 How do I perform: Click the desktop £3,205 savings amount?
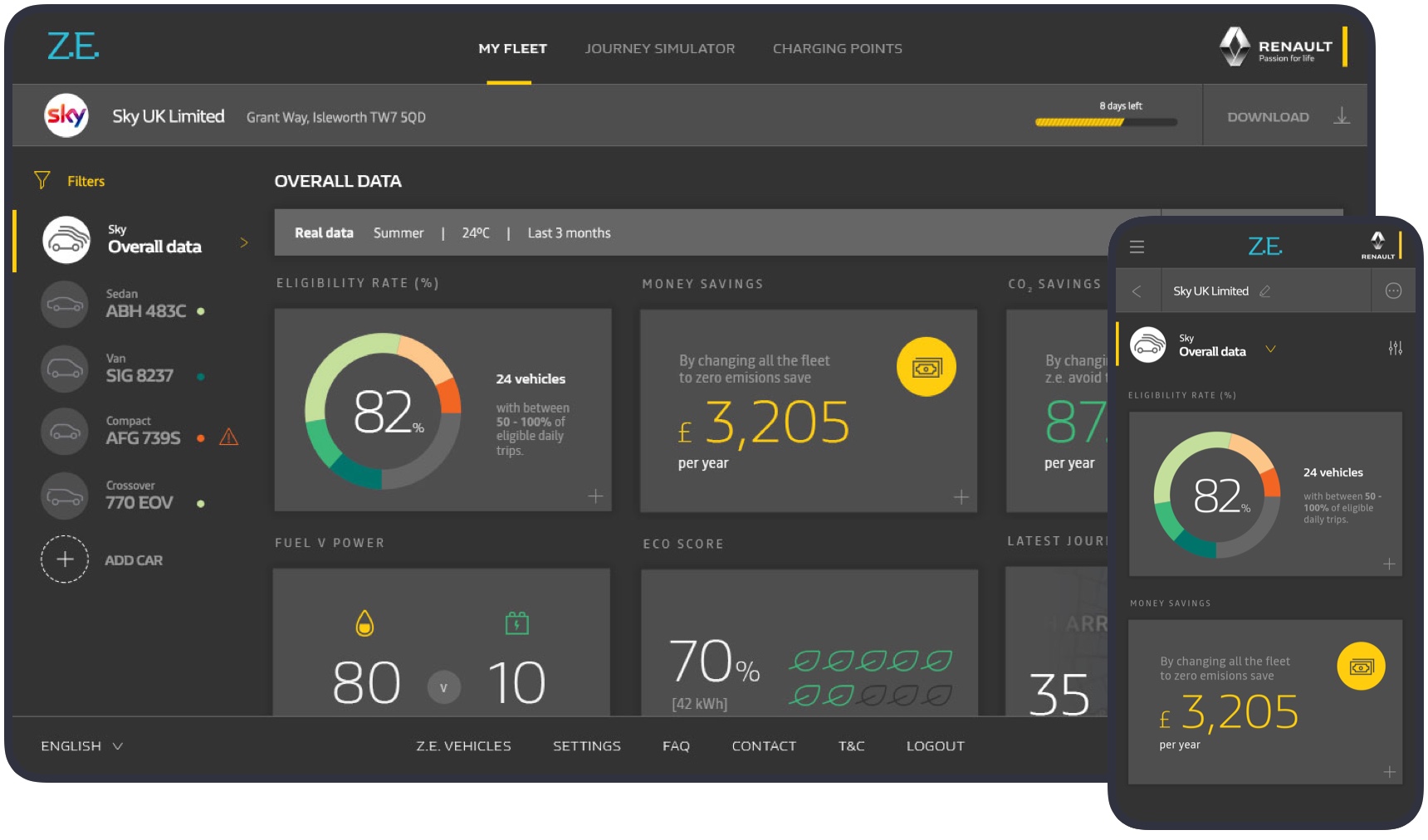pyautogui.click(x=764, y=422)
